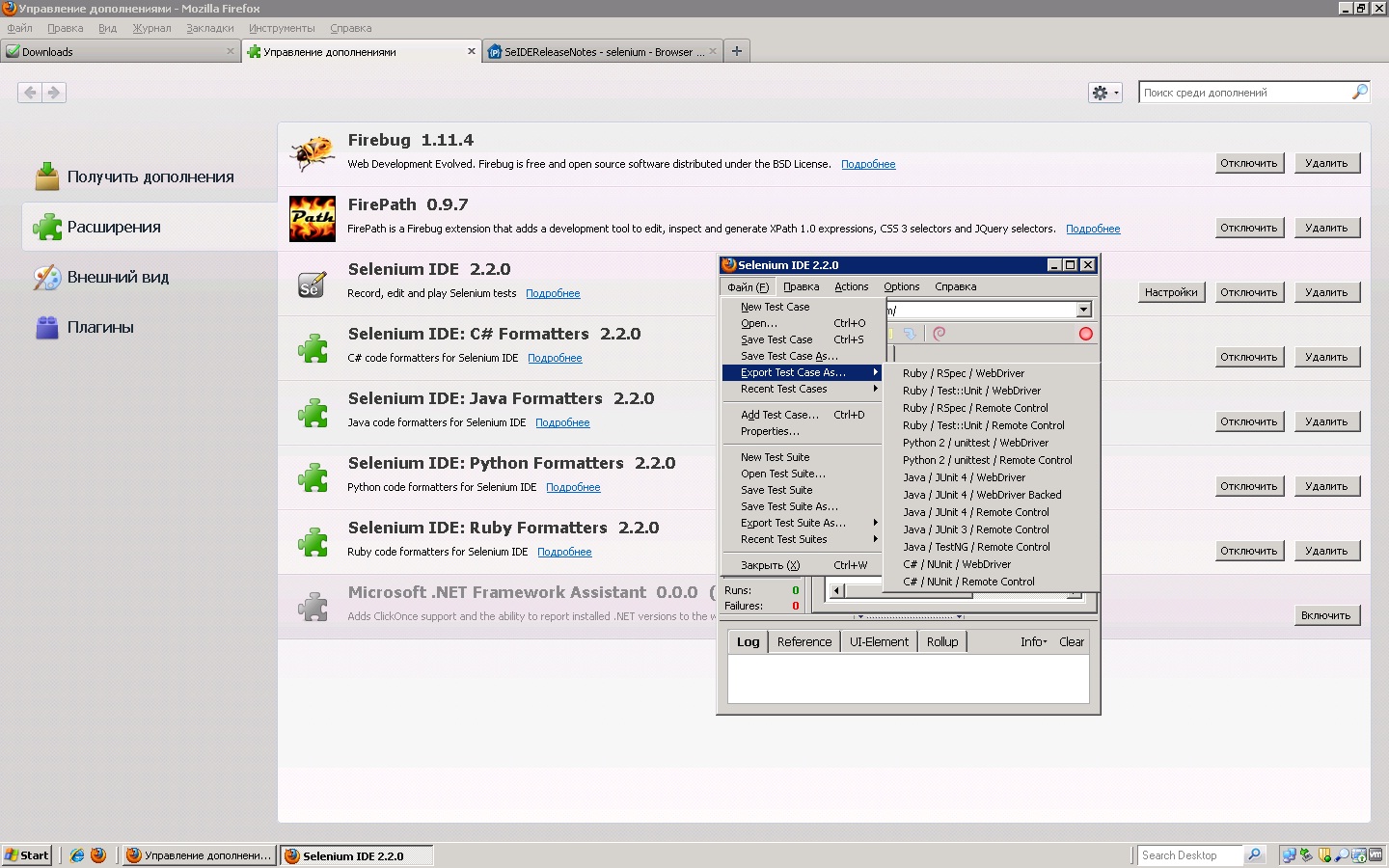Click the pink spiral rollup icon in Selenium IDE
The image size is (1389, 868).
click(x=940, y=334)
